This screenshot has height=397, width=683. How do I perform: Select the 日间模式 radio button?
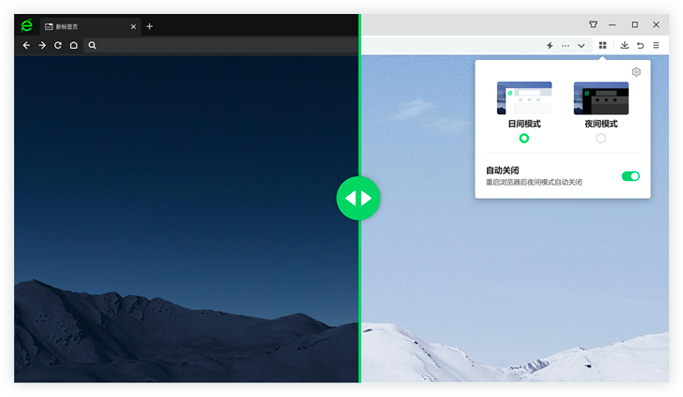(x=524, y=138)
